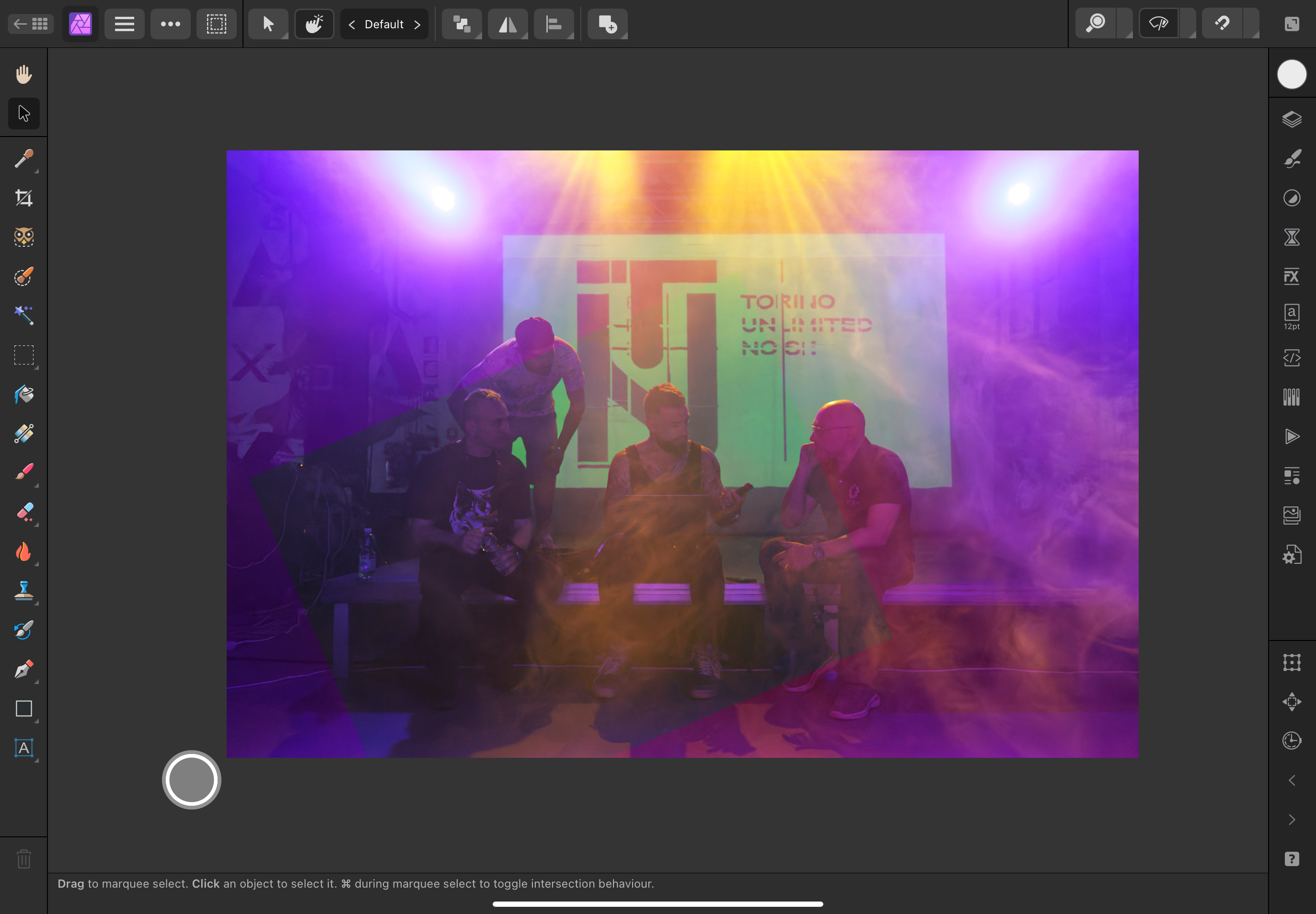
Task: Activate the Crop tool
Action: 23,198
